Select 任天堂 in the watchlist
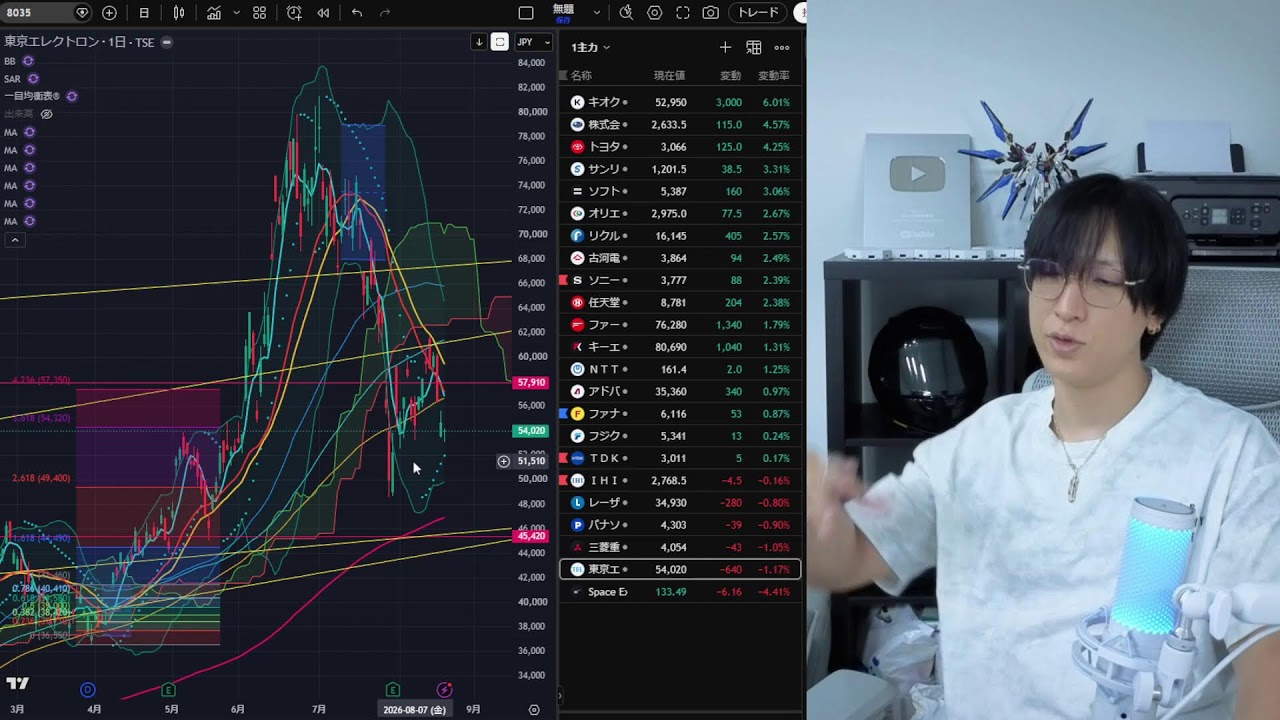Screen dimensions: 1280x720 [x=680, y=302]
